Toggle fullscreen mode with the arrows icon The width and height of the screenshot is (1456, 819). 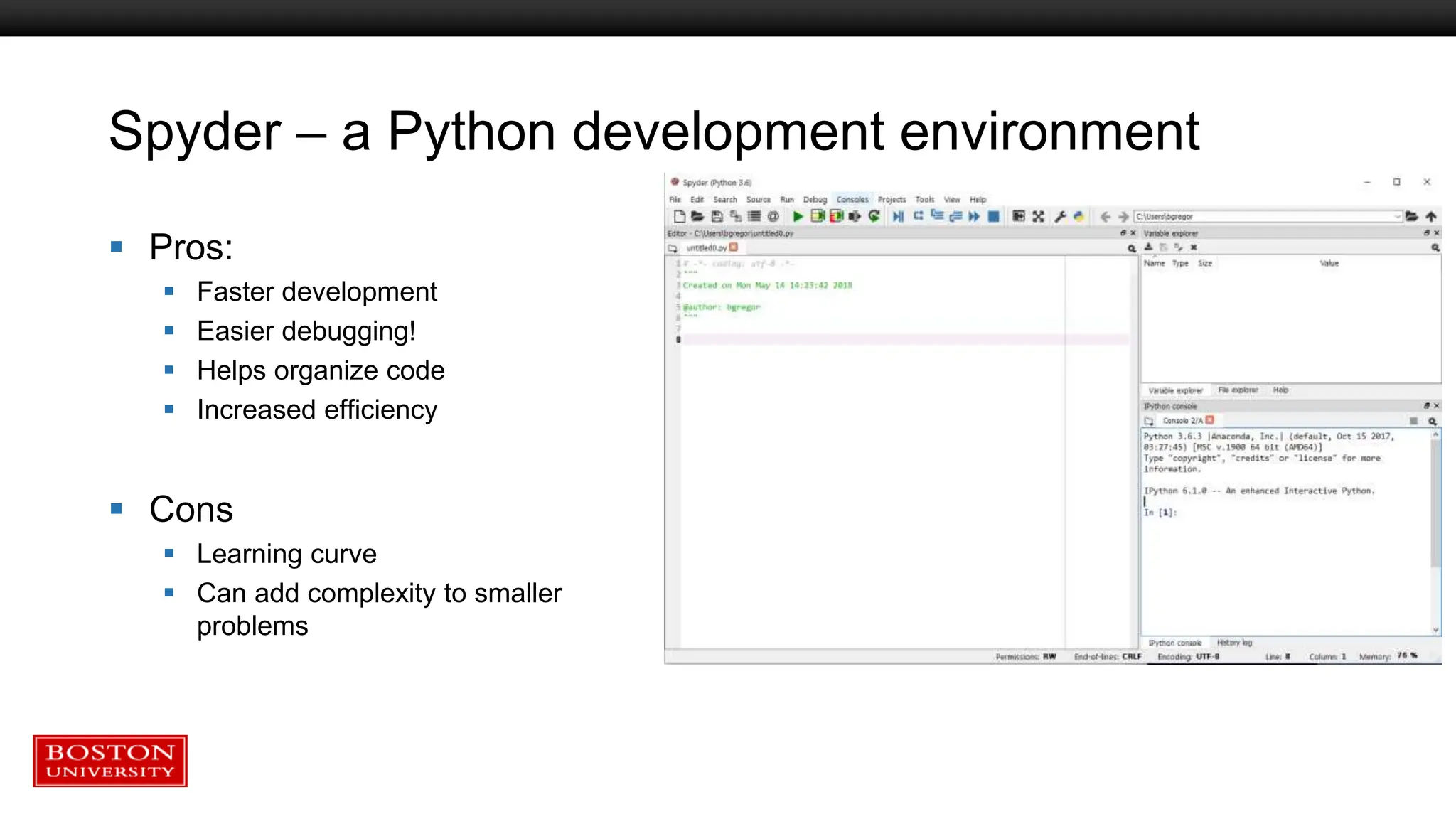(1038, 217)
